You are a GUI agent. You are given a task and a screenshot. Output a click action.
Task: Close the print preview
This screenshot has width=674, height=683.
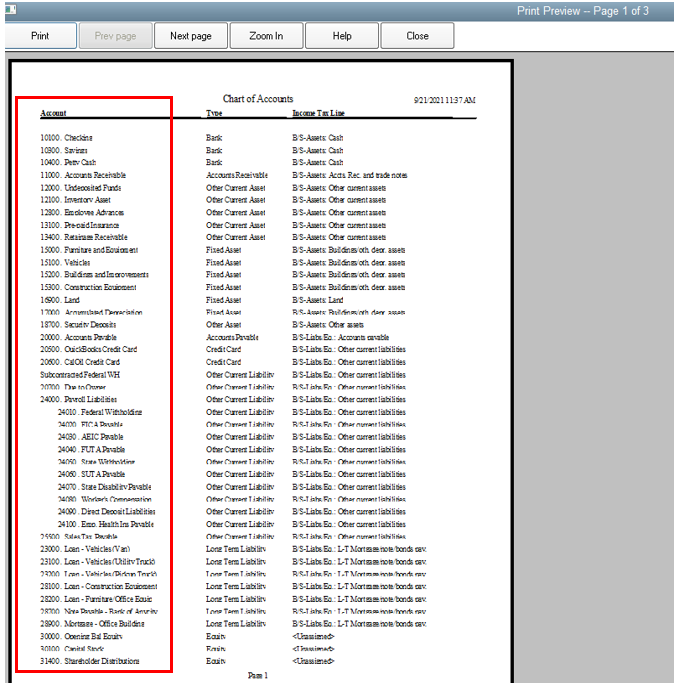pyautogui.click(x=417, y=36)
